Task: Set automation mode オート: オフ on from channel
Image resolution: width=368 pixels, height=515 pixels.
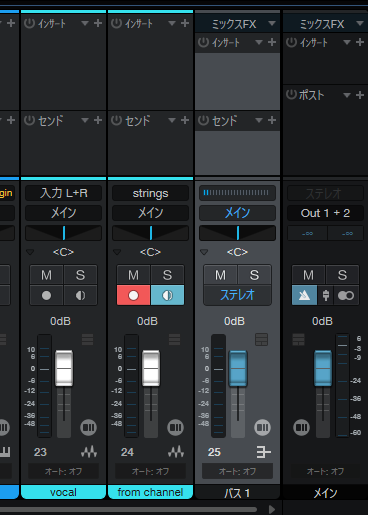Action: (150, 471)
